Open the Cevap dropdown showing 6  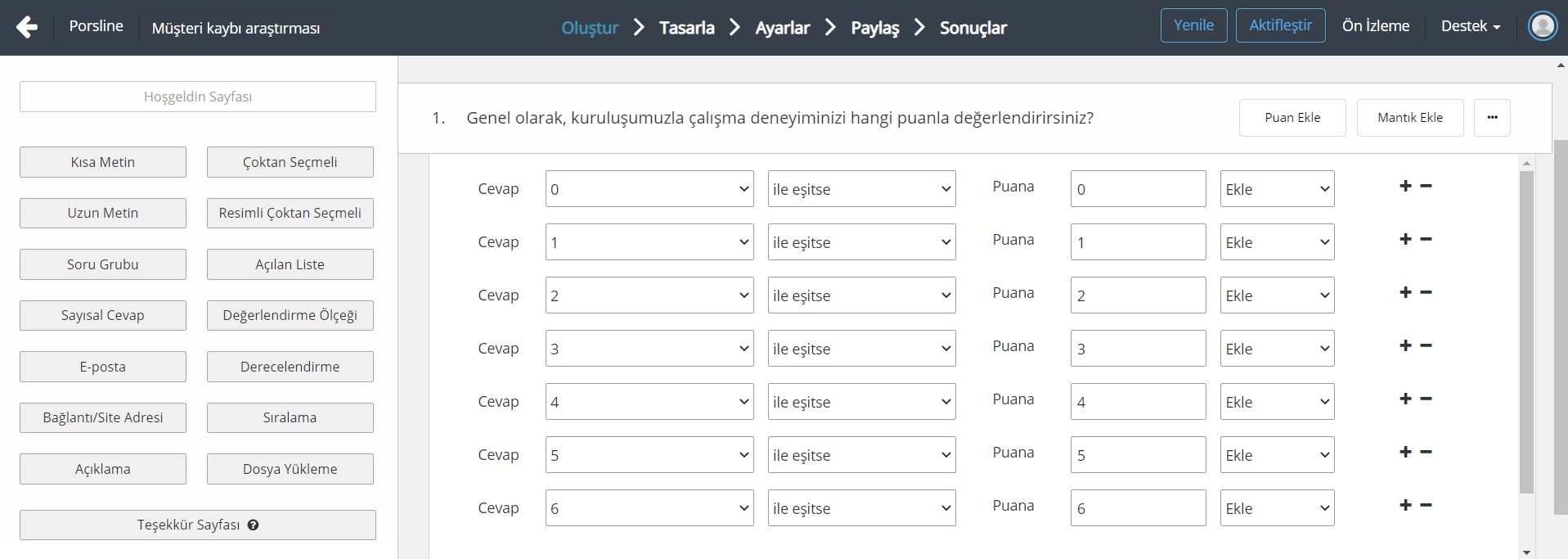[x=649, y=508]
